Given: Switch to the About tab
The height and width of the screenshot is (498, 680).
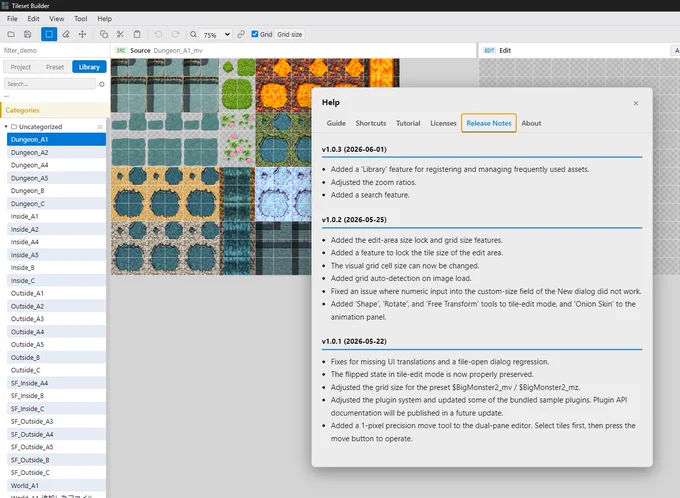Looking at the screenshot, I should coord(531,123).
